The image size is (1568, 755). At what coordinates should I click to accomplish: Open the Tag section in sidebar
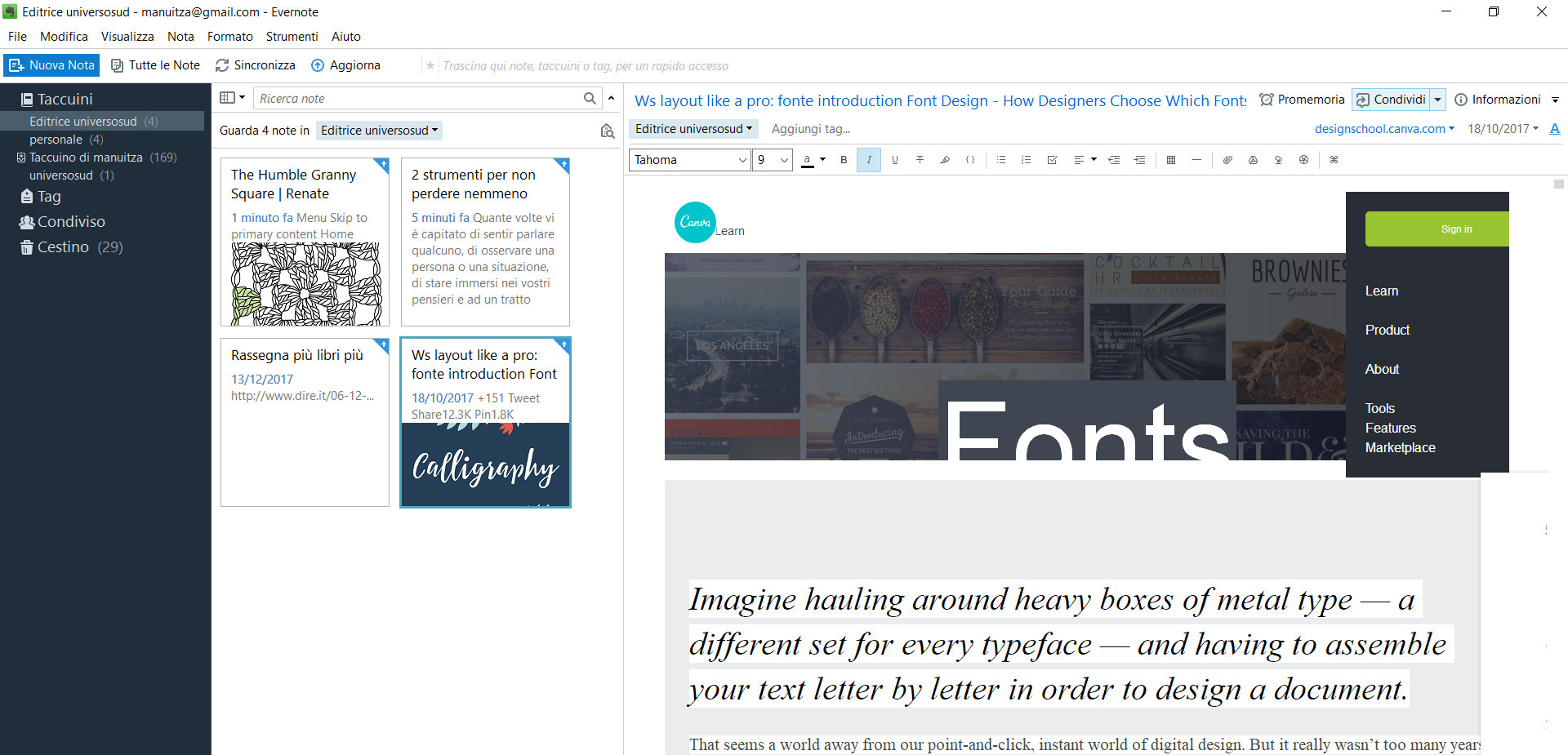click(41, 197)
